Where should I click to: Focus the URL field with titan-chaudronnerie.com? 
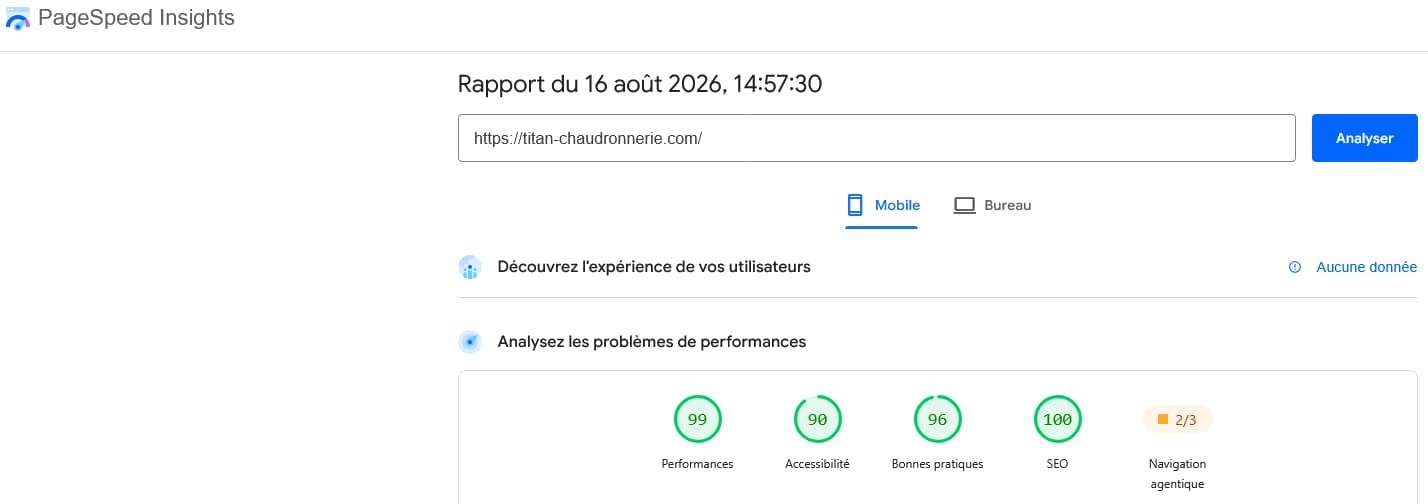click(877, 138)
